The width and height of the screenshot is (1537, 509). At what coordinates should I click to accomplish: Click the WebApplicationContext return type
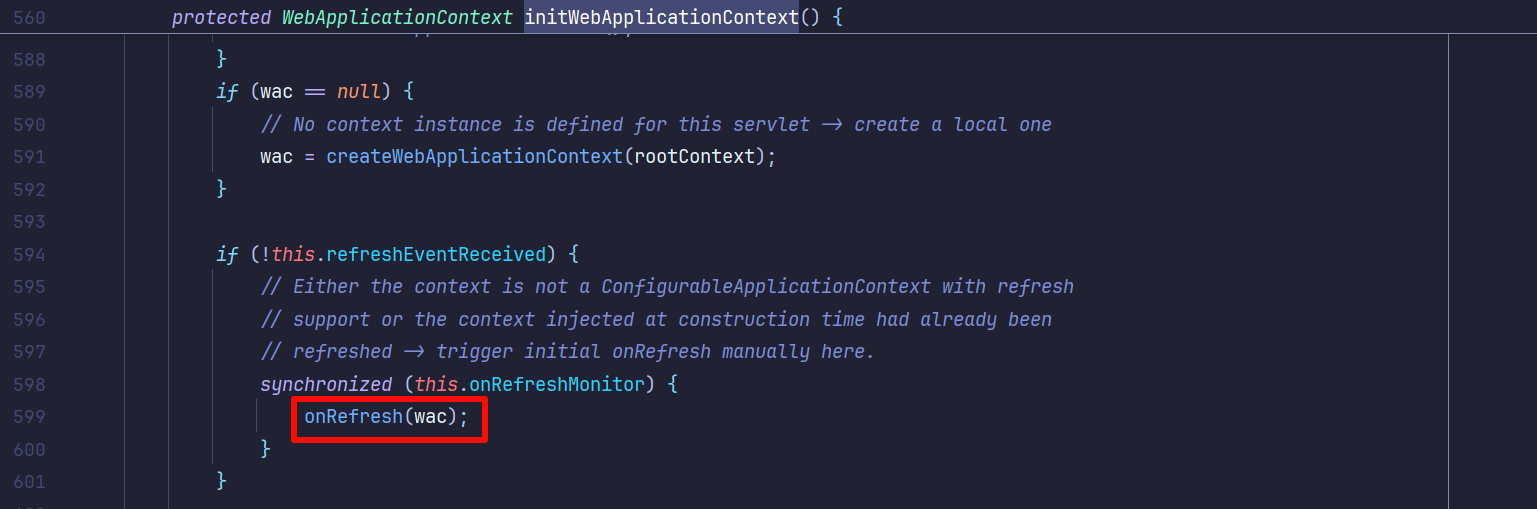[398, 18]
